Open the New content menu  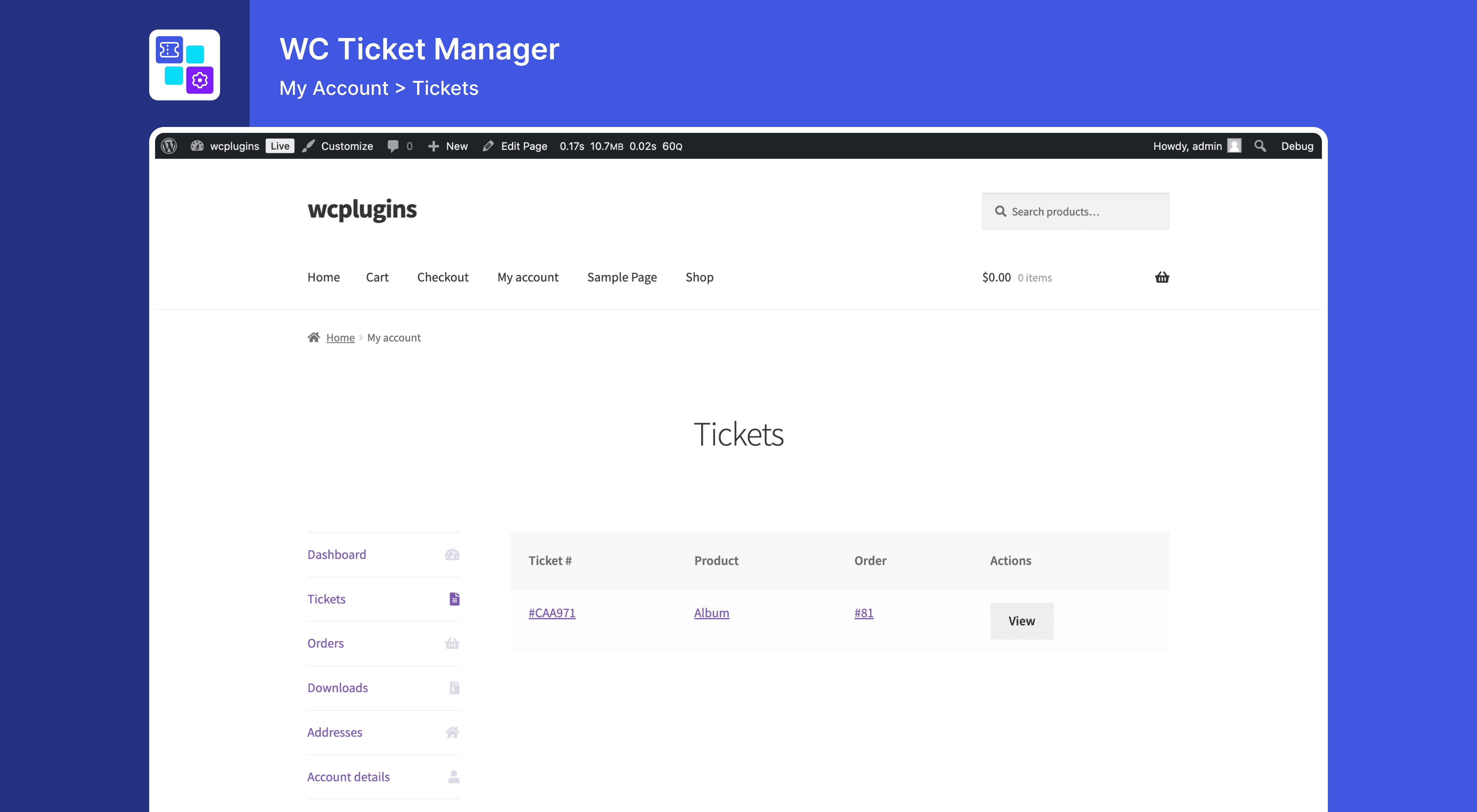(448, 146)
